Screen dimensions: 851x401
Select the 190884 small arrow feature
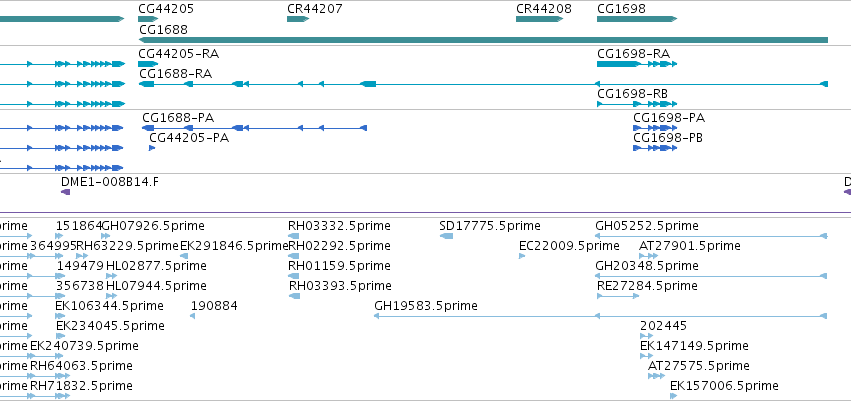[193, 316]
